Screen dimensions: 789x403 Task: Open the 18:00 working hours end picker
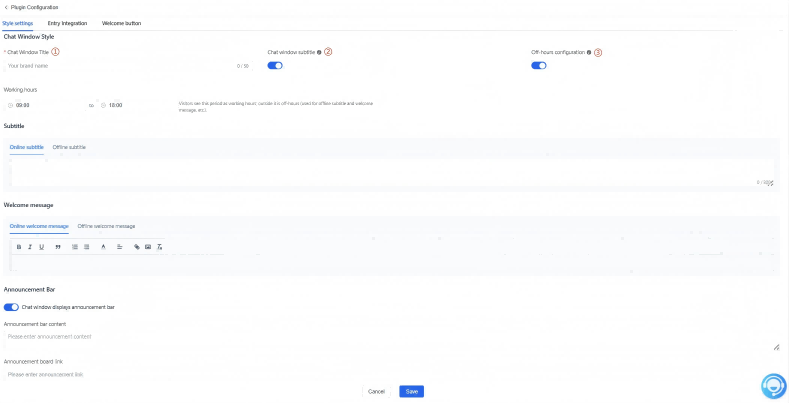(136, 106)
